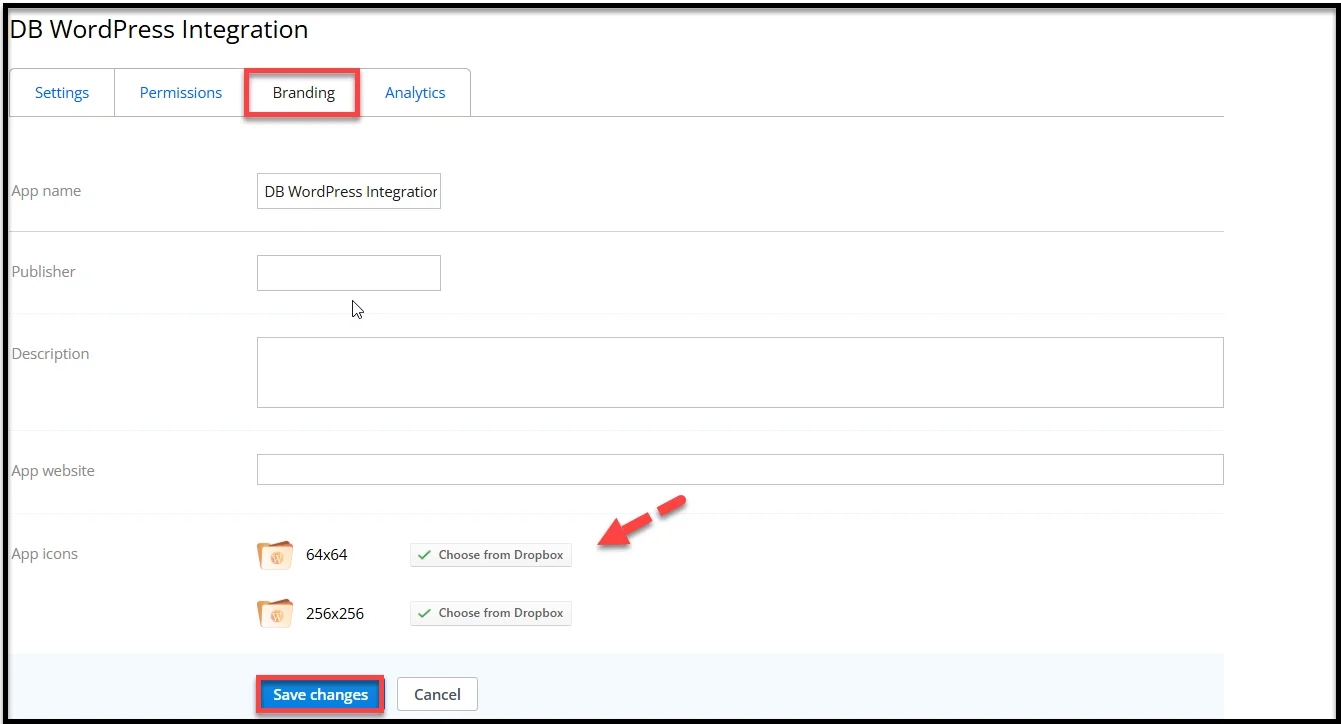Select the Branding tab

point(303,93)
